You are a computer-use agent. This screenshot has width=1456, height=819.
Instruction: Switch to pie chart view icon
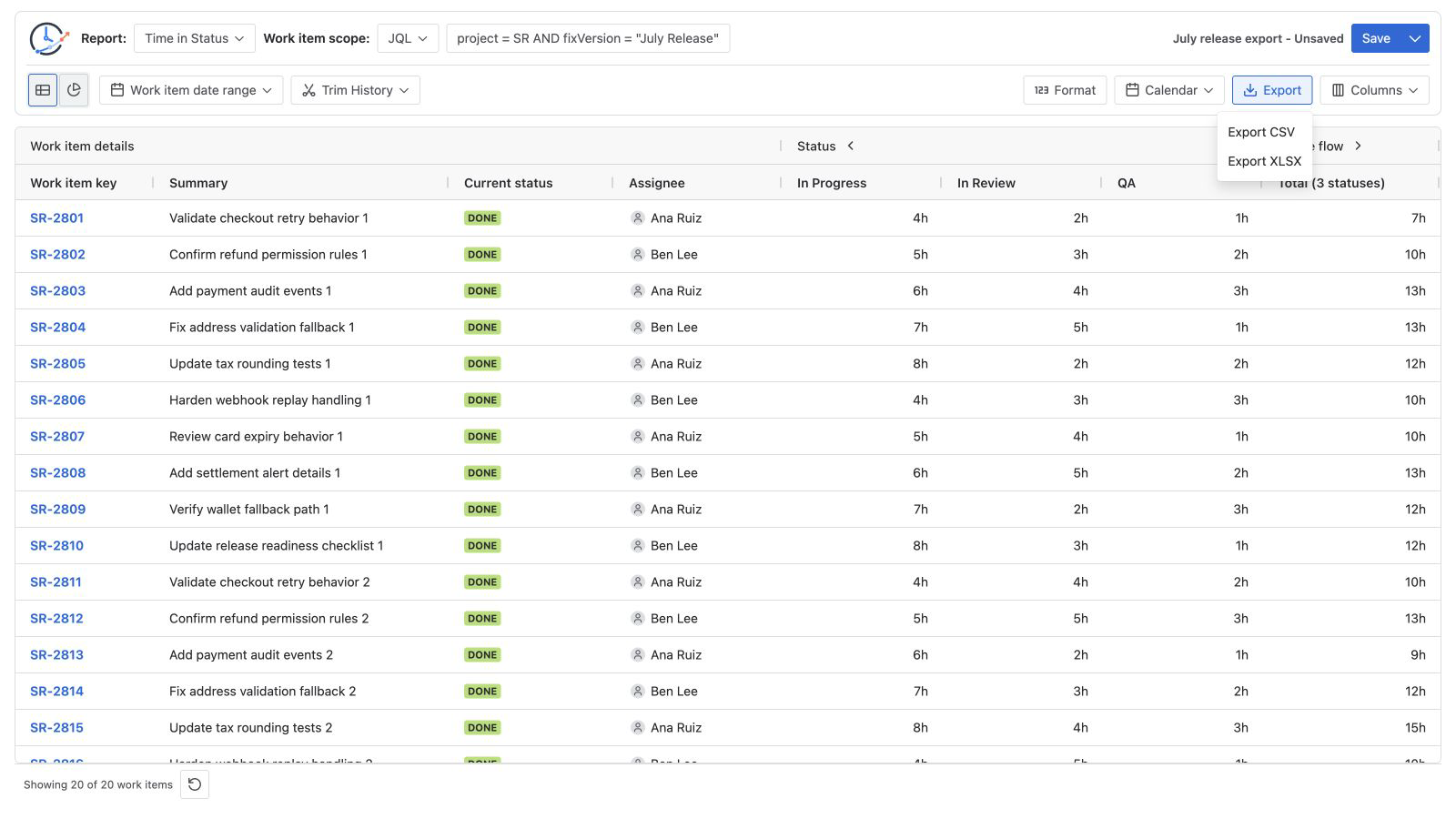(x=74, y=90)
